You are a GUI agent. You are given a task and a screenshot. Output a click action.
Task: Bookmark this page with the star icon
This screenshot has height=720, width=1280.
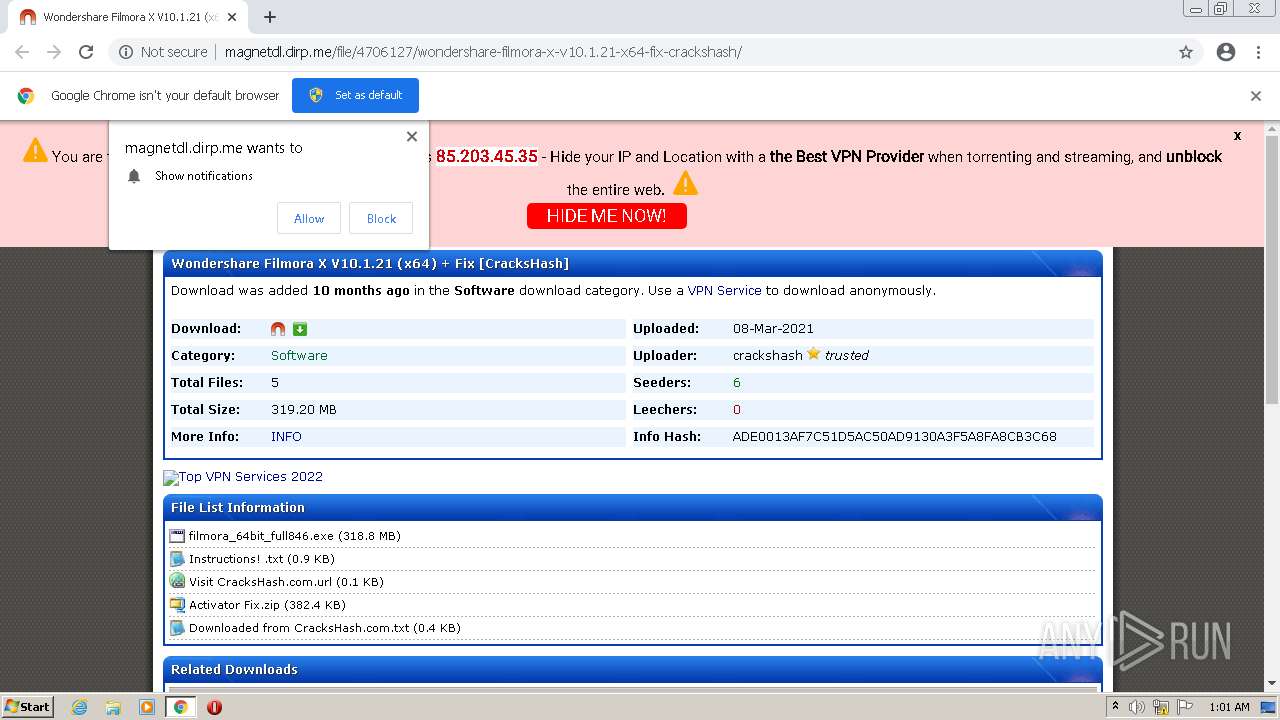1186,52
